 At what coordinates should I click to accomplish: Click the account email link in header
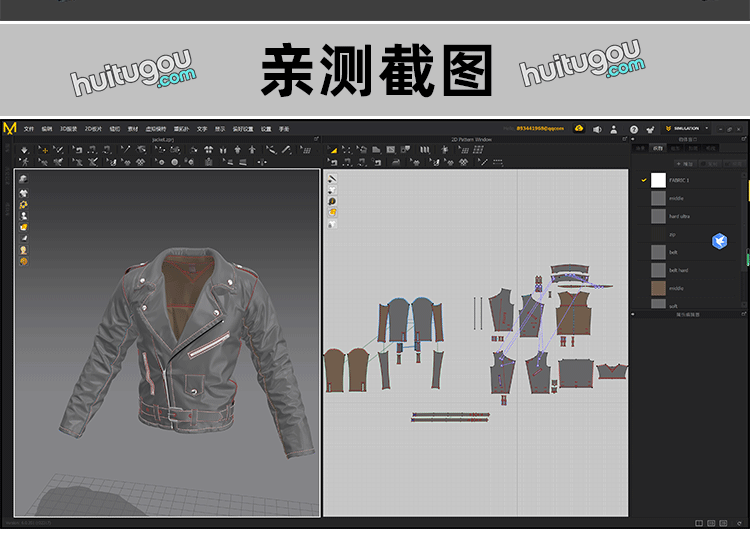pos(539,129)
